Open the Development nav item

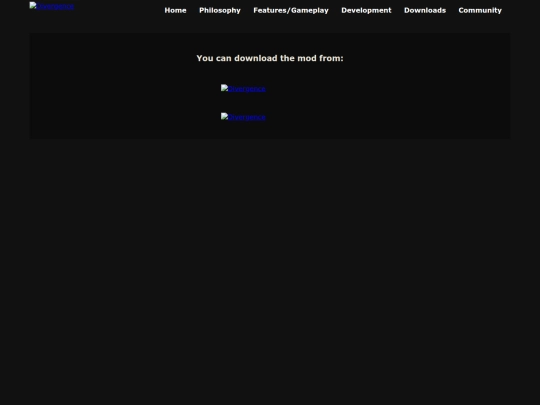tap(366, 10)
